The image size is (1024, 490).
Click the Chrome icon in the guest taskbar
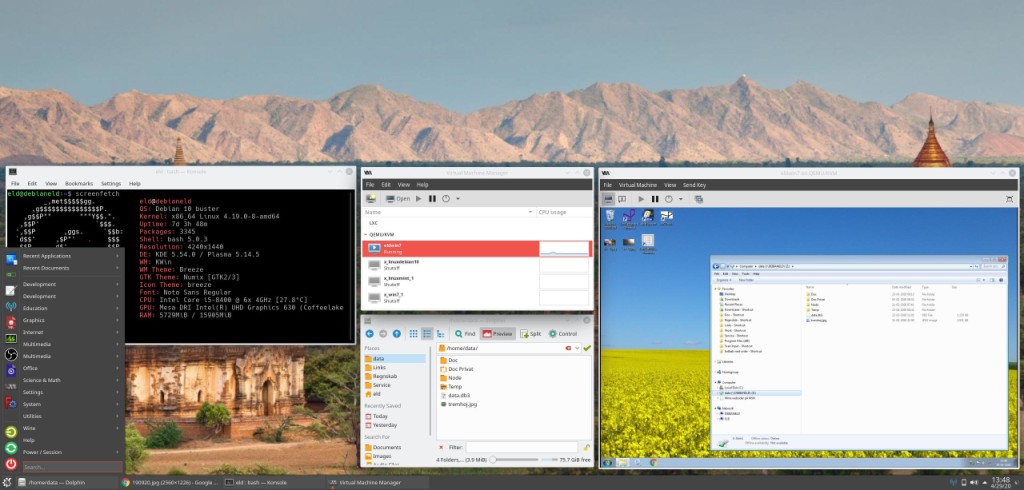(x=654, y=463)
